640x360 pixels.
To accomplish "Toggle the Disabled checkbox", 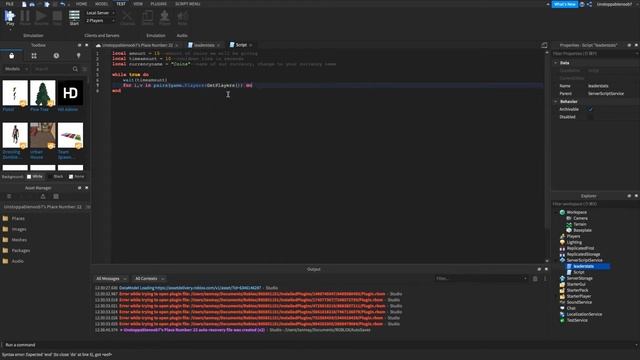I will click(590, 117).
